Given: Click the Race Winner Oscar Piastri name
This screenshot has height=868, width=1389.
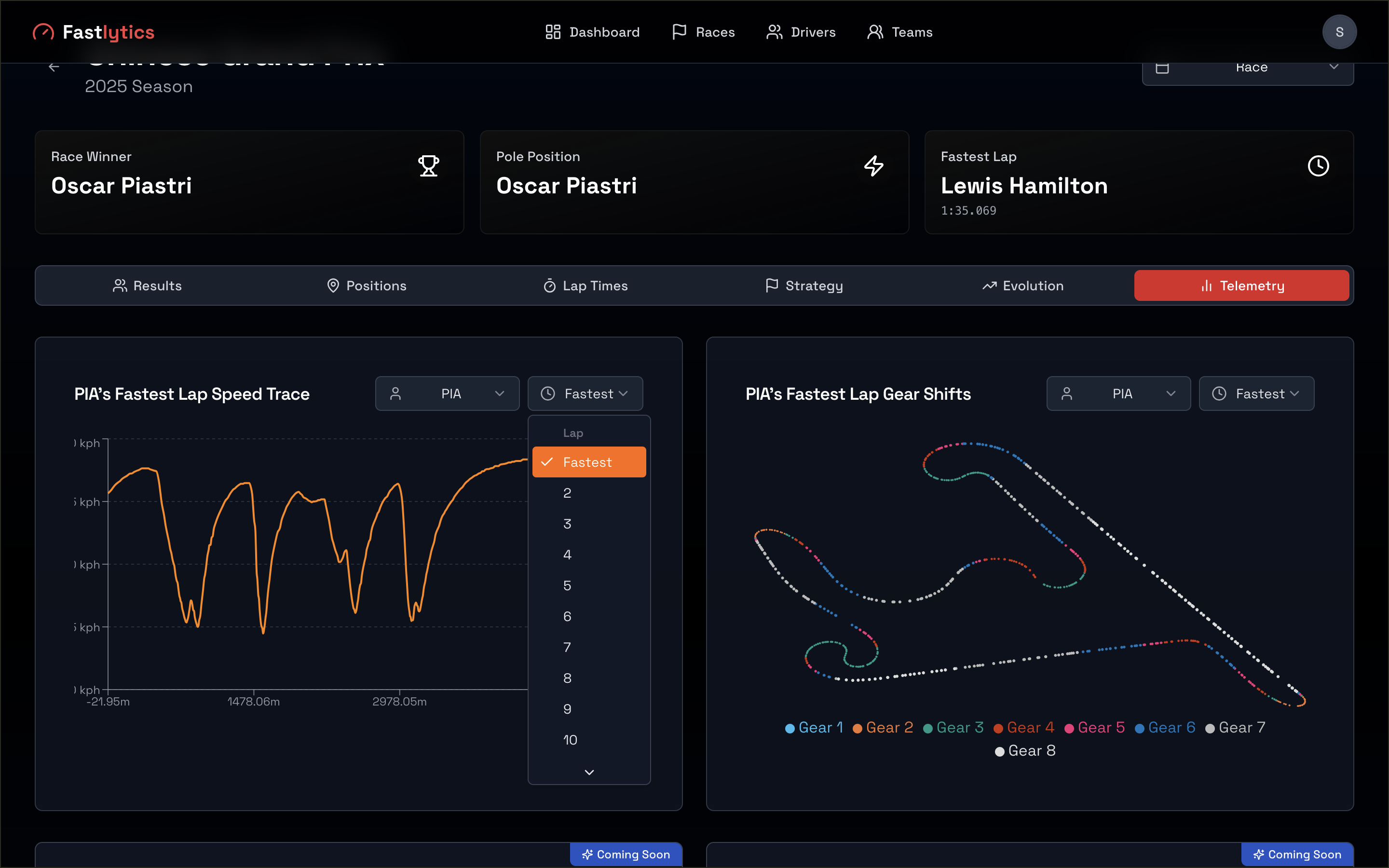Looking at the screenshot, I should click(x=121, y=186).
